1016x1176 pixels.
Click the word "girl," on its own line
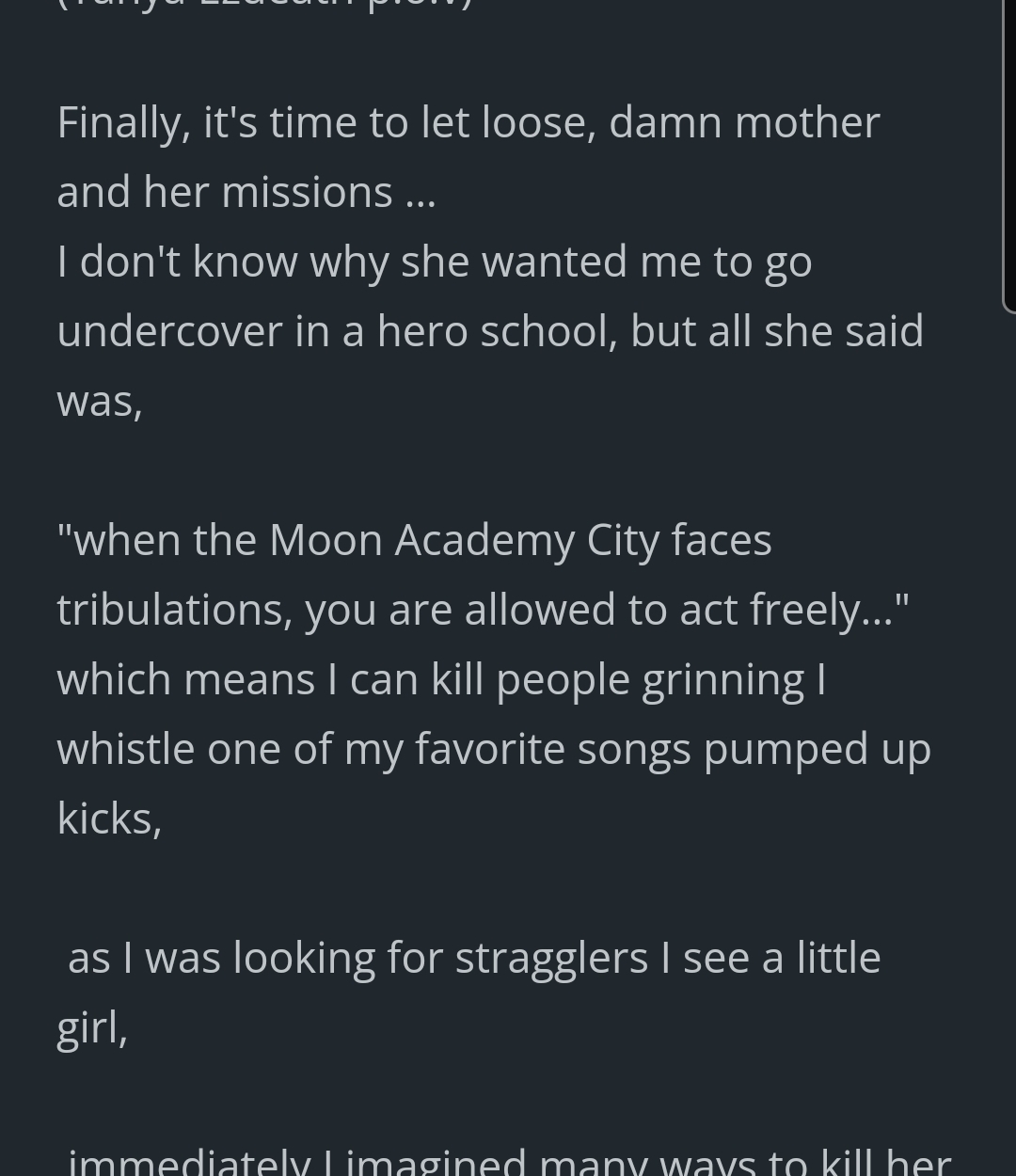(x=92, y=1027)
